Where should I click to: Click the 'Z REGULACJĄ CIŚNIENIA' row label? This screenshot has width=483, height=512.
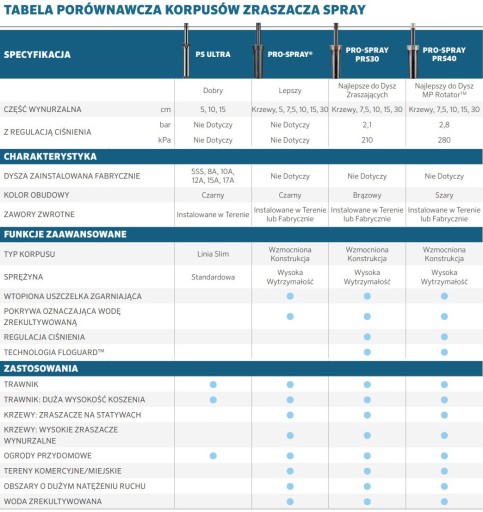47,132
